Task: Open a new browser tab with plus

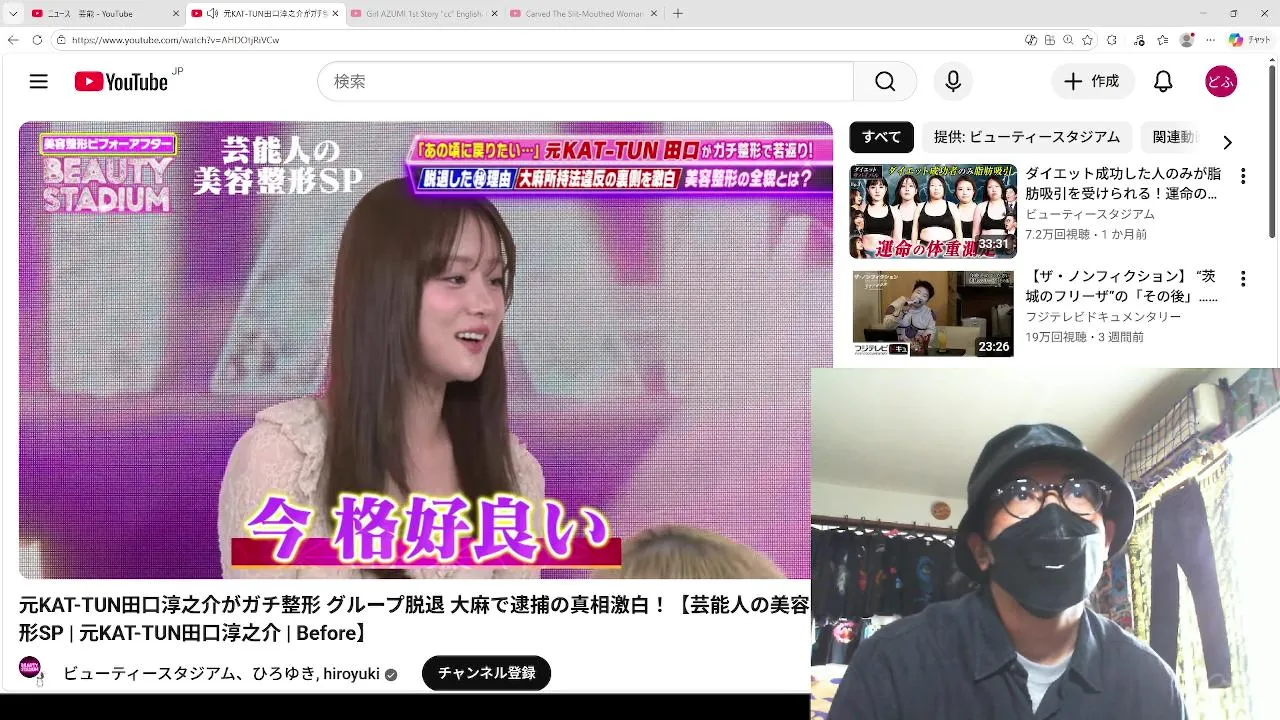Action: click(678, 14)
